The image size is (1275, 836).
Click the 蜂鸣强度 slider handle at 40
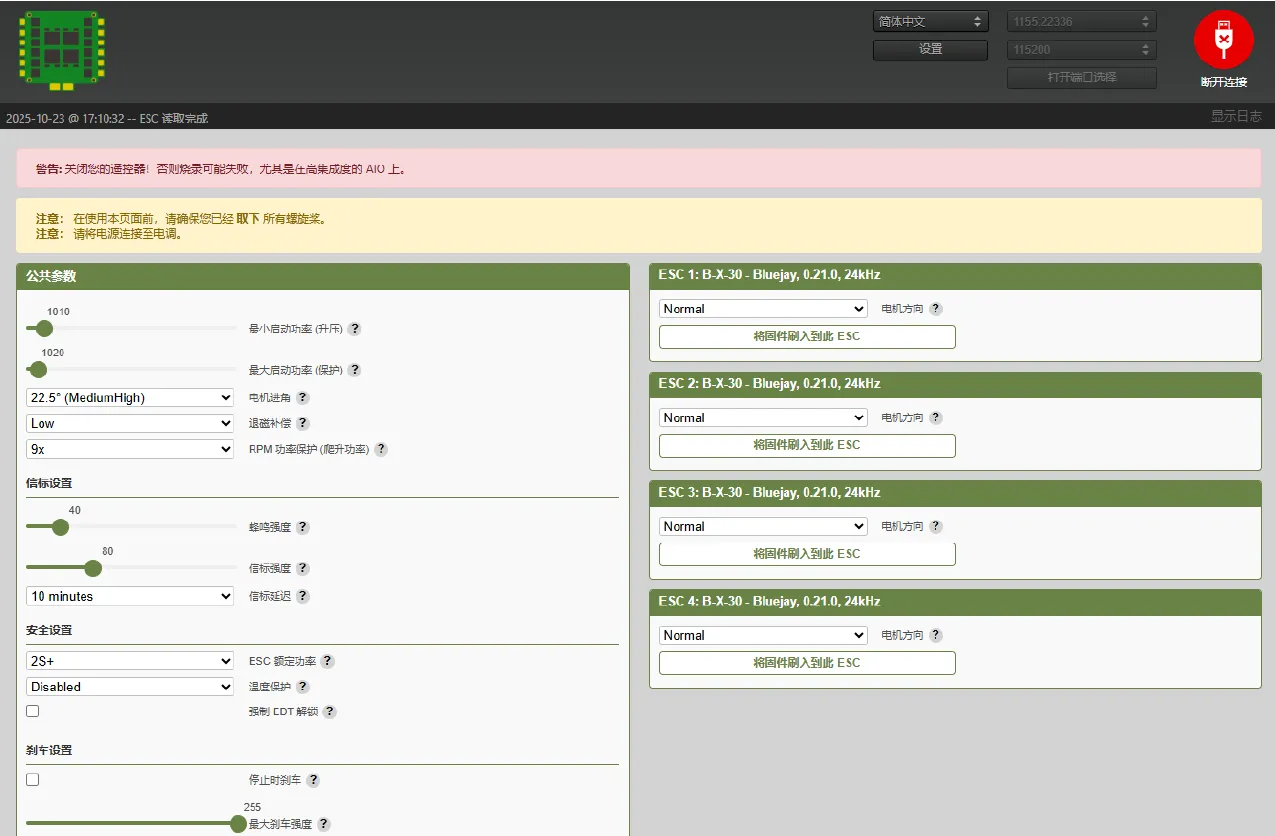[x=63, y=527]
